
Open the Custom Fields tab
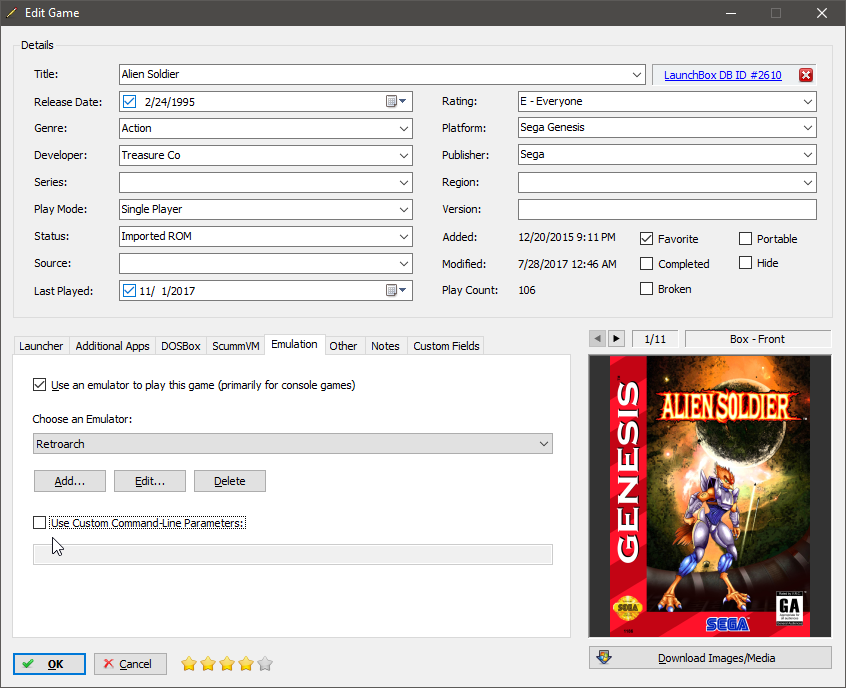(x=446, y=346)
